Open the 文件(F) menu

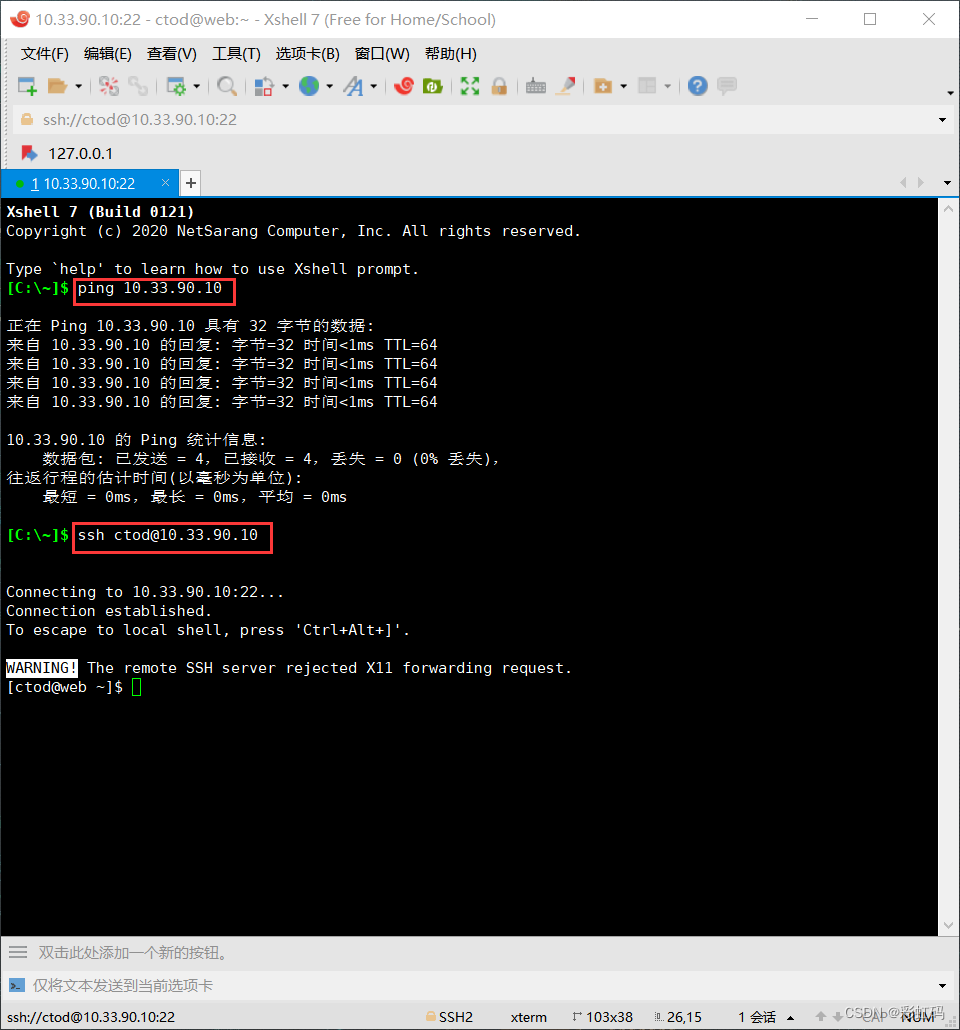click(x=45, y=54)
